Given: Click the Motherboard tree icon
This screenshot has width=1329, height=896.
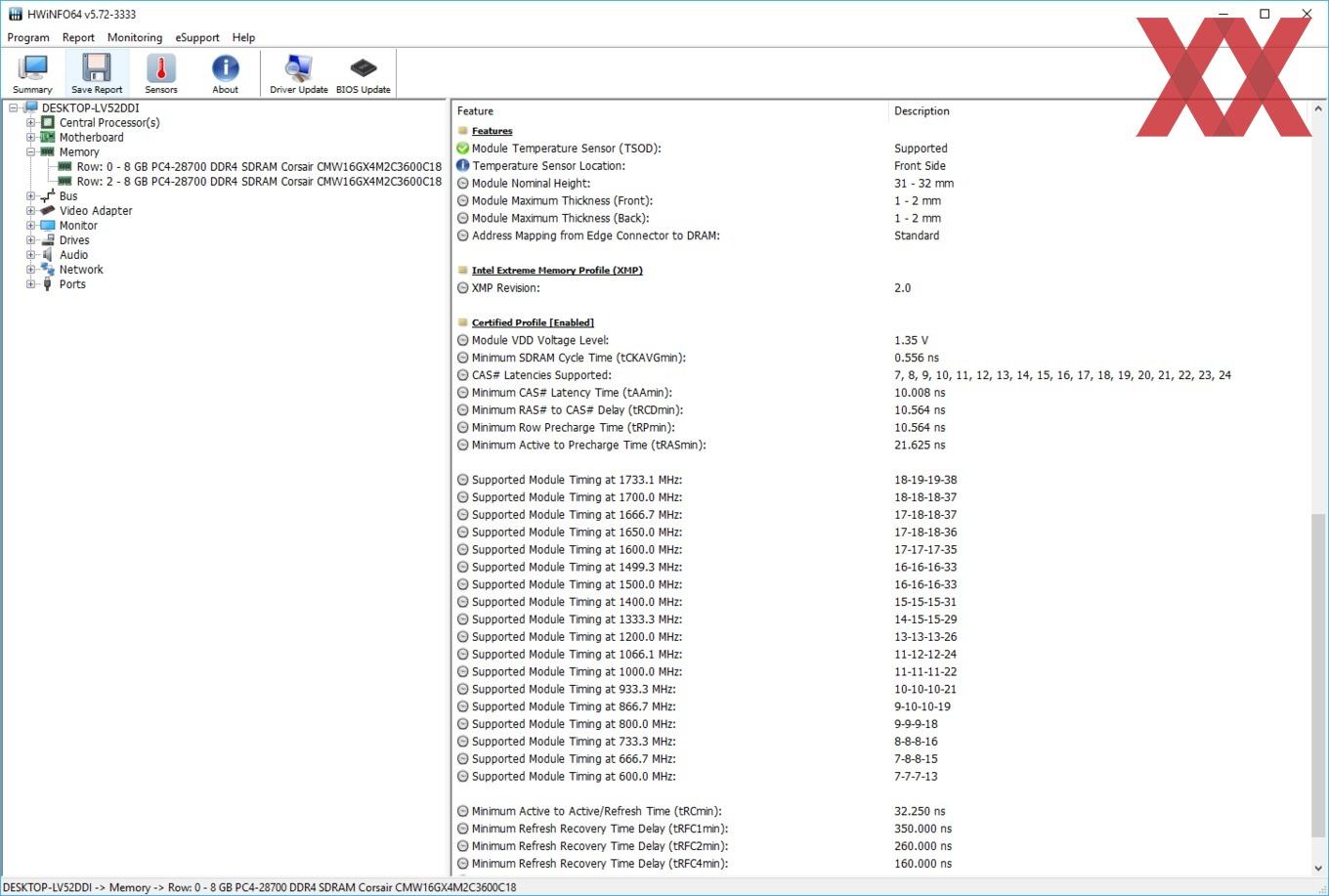Looking at the screenshot, I should tap(48, 138).
